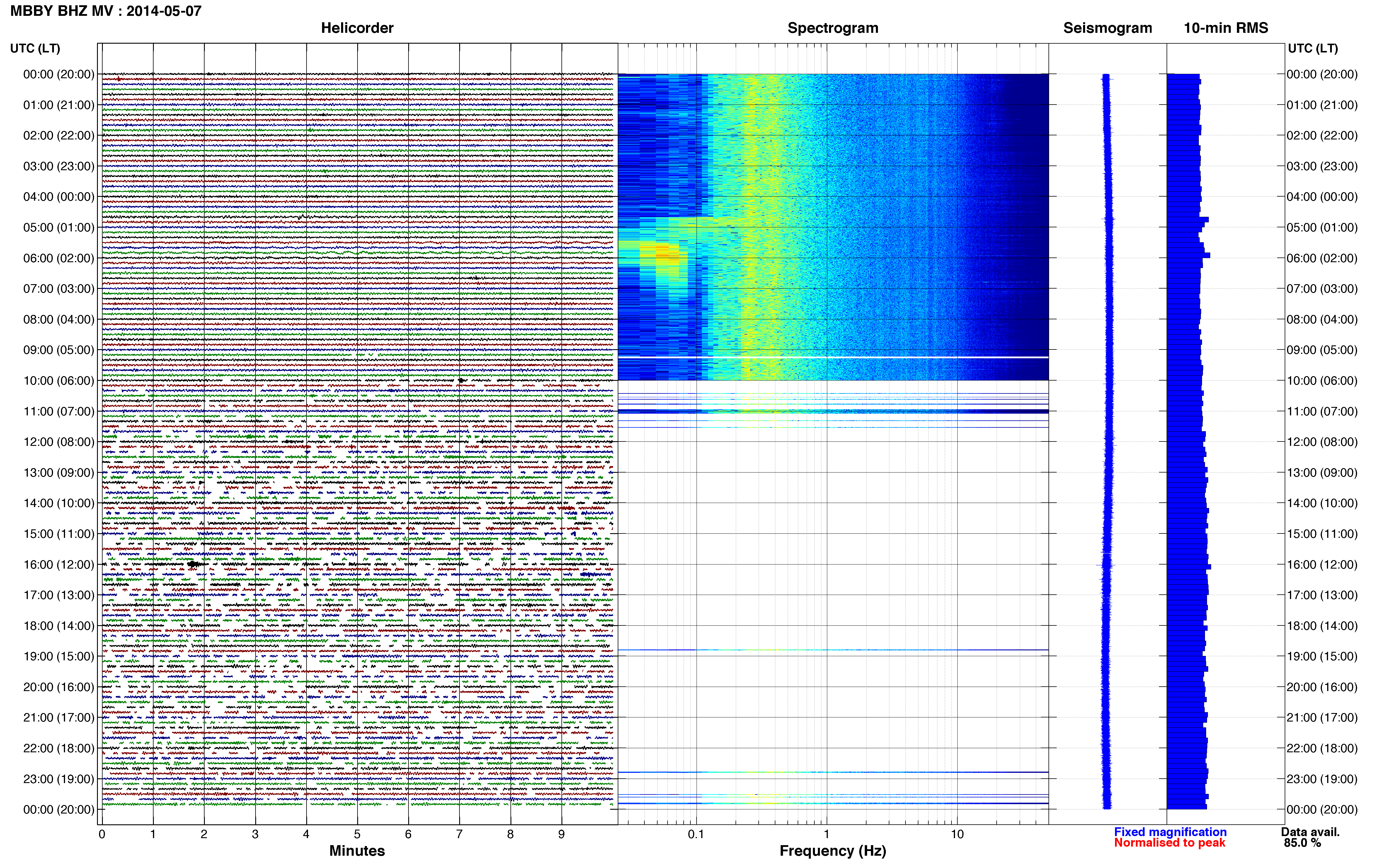This screenshot has height=868, width=1389.
Task: Click left time label '22:00 (18:00)'
Action: (59, 748)
